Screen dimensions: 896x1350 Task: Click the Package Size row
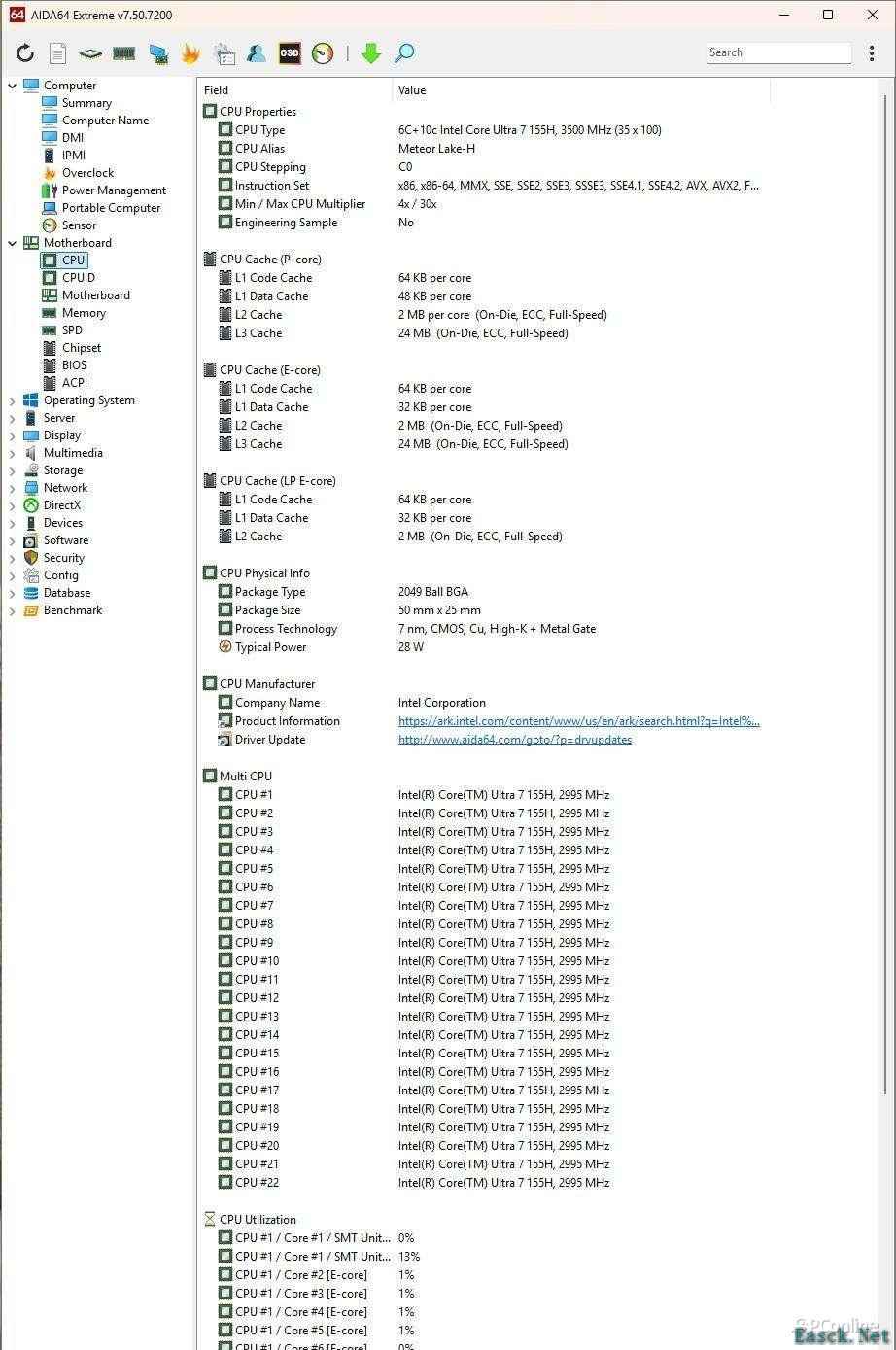point(483,610)
